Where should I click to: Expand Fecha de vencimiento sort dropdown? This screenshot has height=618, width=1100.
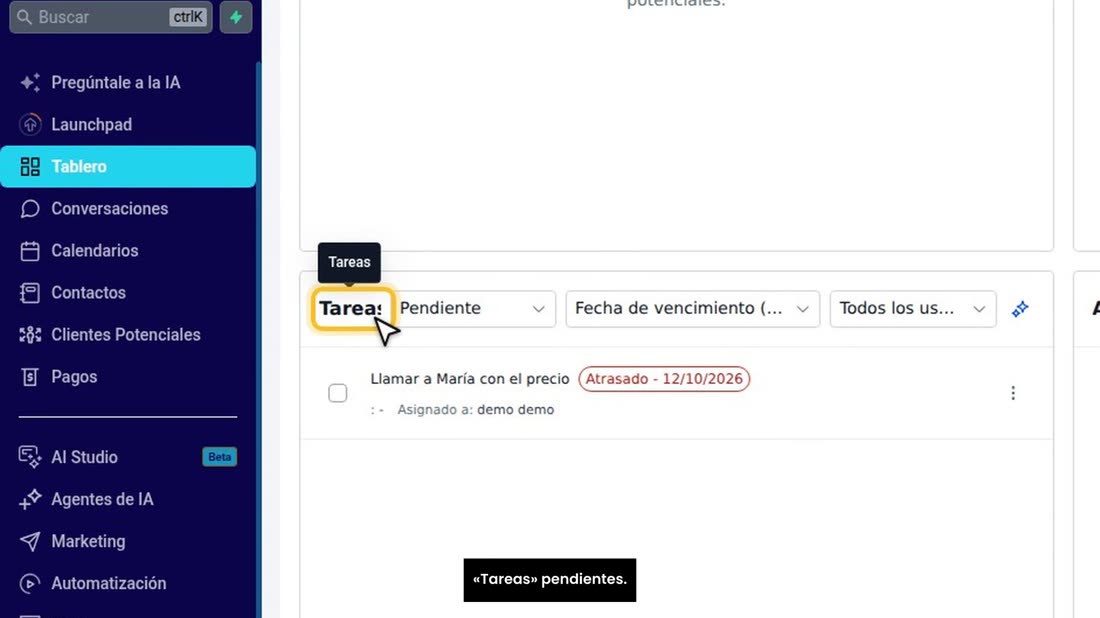(x=692, y=309)
